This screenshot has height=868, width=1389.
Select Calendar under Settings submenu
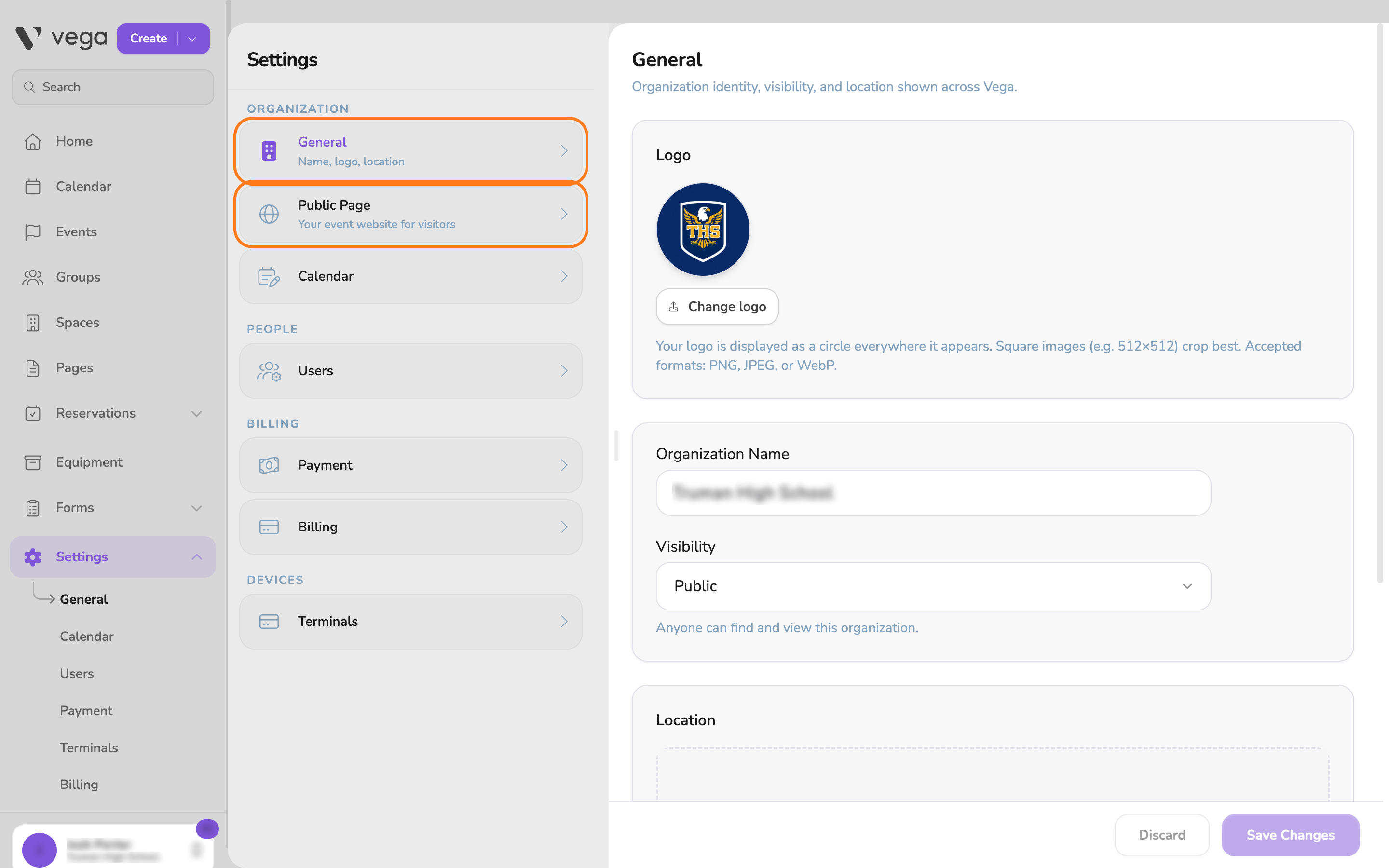click(87, 636)
